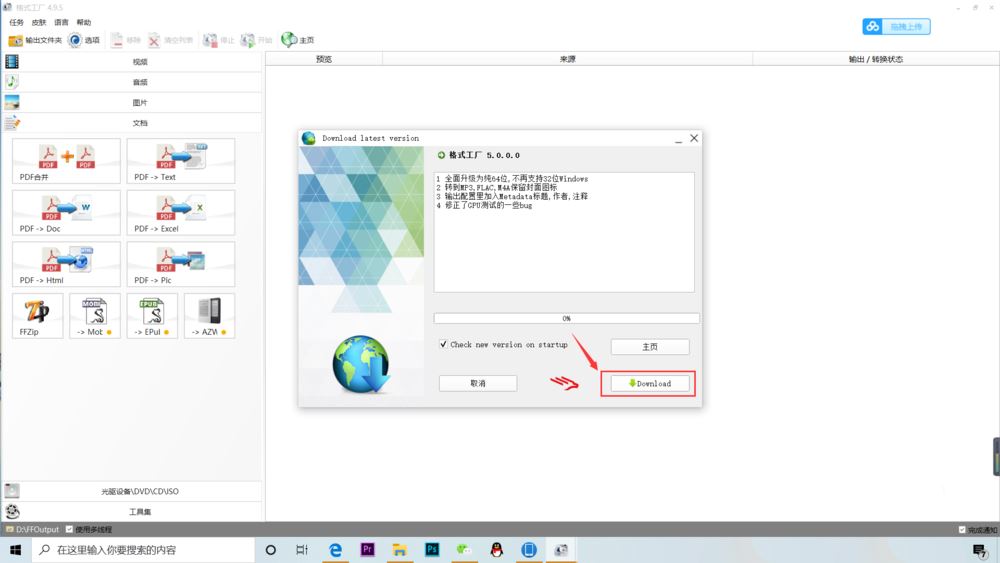Select the PDF -> Html converter

coord(66,264)
